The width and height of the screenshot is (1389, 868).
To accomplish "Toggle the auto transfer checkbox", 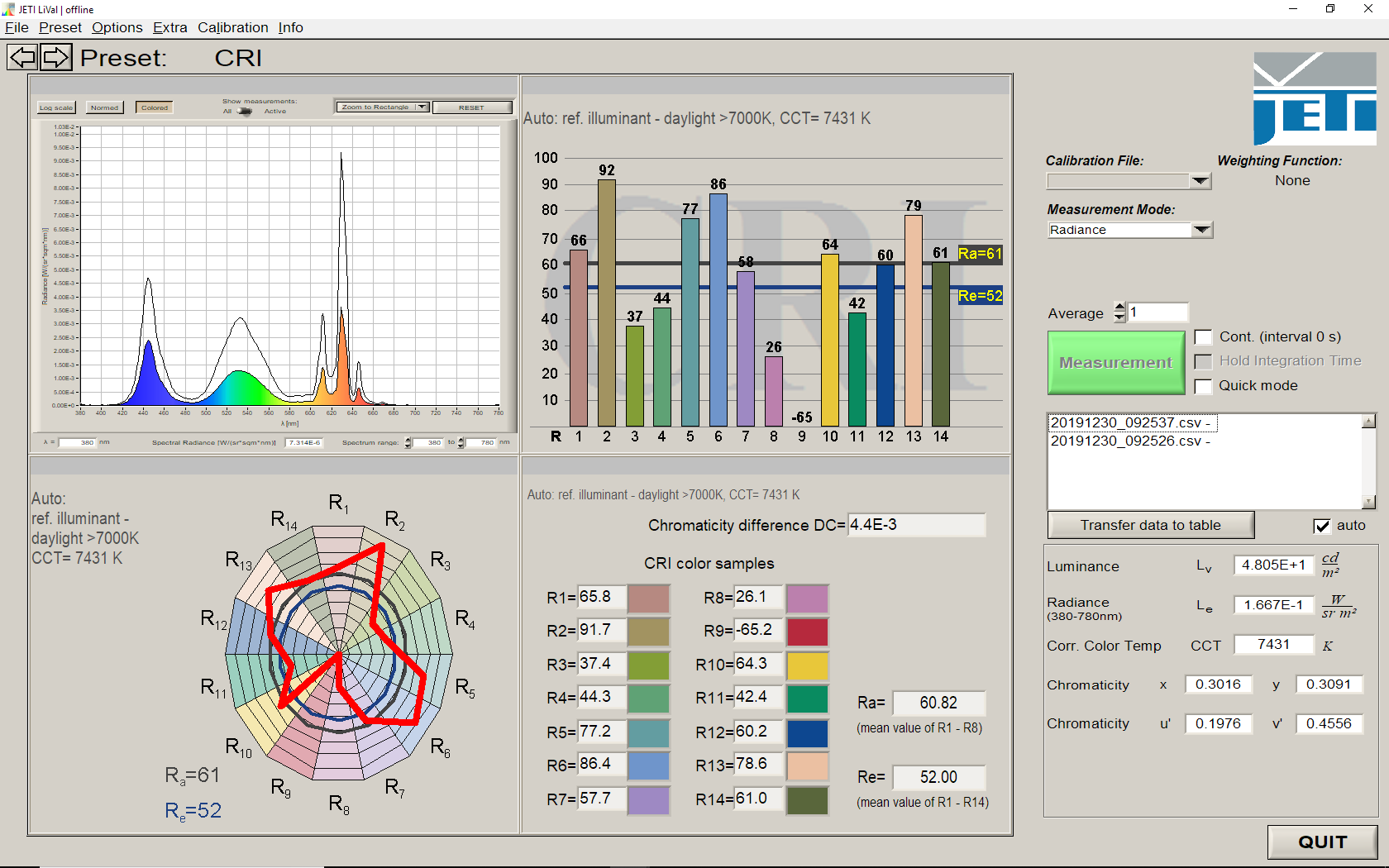I will [1322, 526].
